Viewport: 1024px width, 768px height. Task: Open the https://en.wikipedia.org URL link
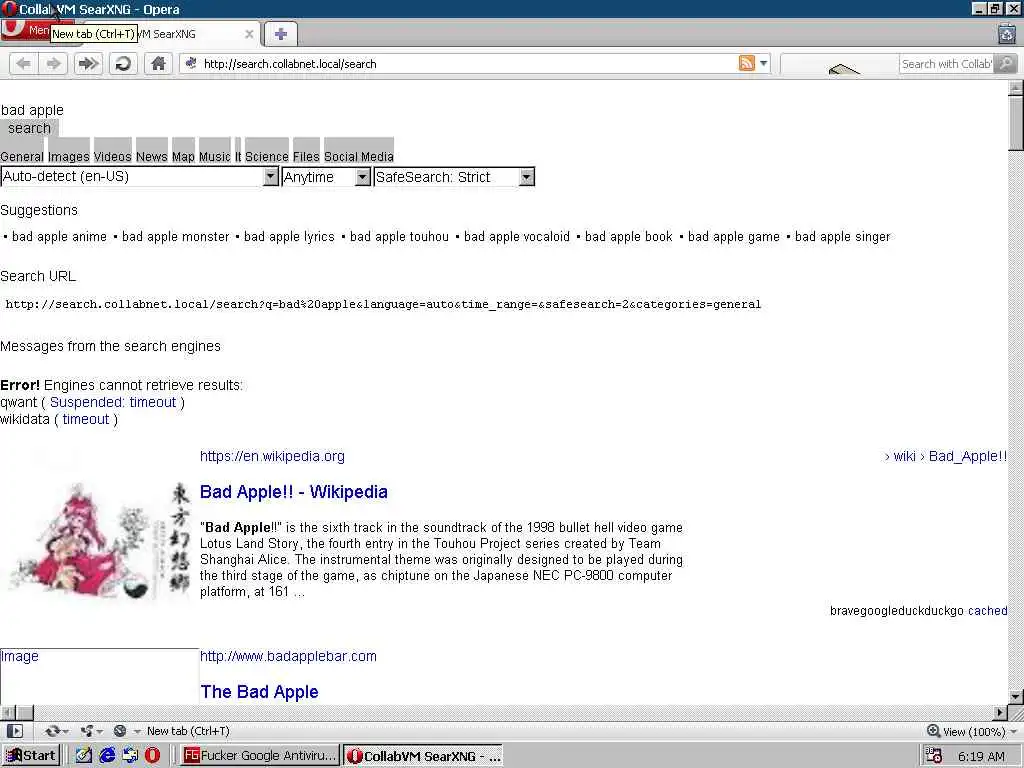tap(272, 456)
